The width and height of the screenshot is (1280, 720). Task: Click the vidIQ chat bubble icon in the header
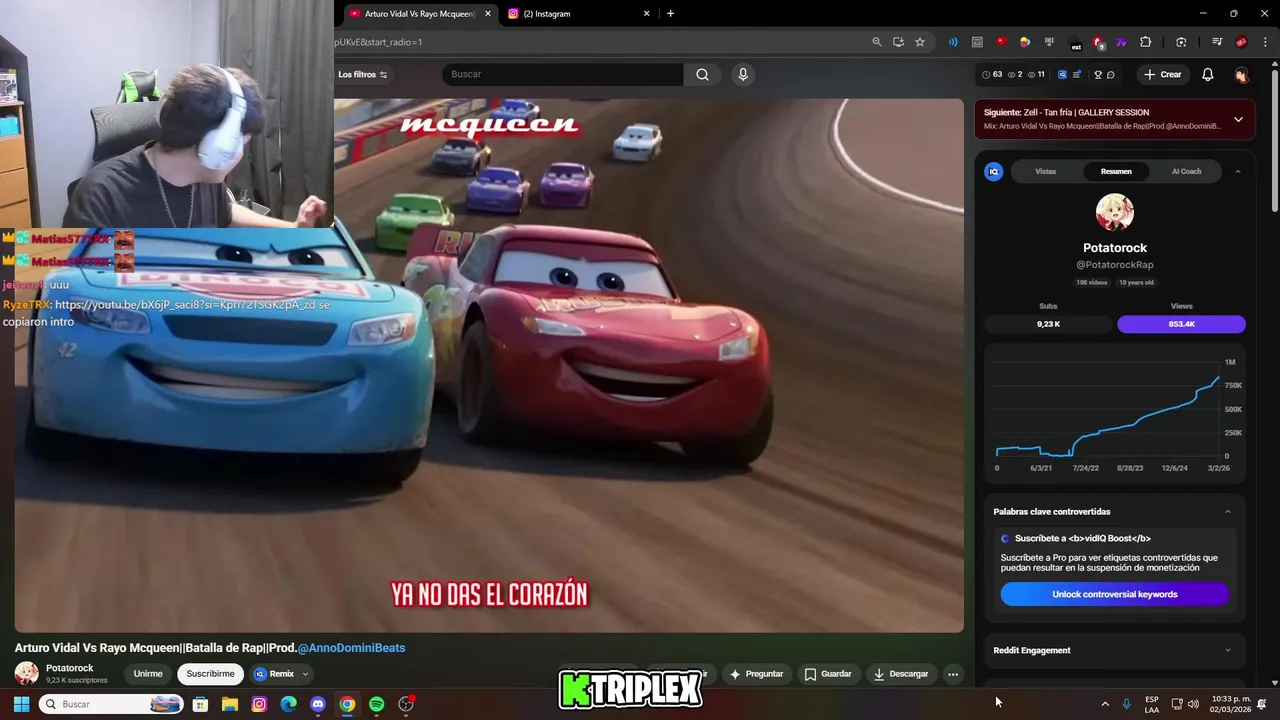pyautogui.click(x=1110, y=75)
